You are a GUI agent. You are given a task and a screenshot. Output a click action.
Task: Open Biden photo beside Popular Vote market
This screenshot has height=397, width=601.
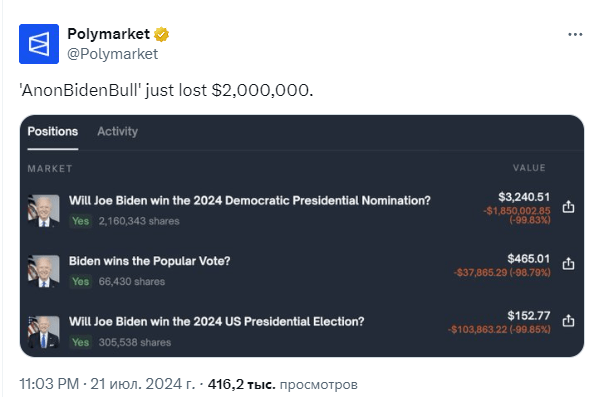point(44,271)
